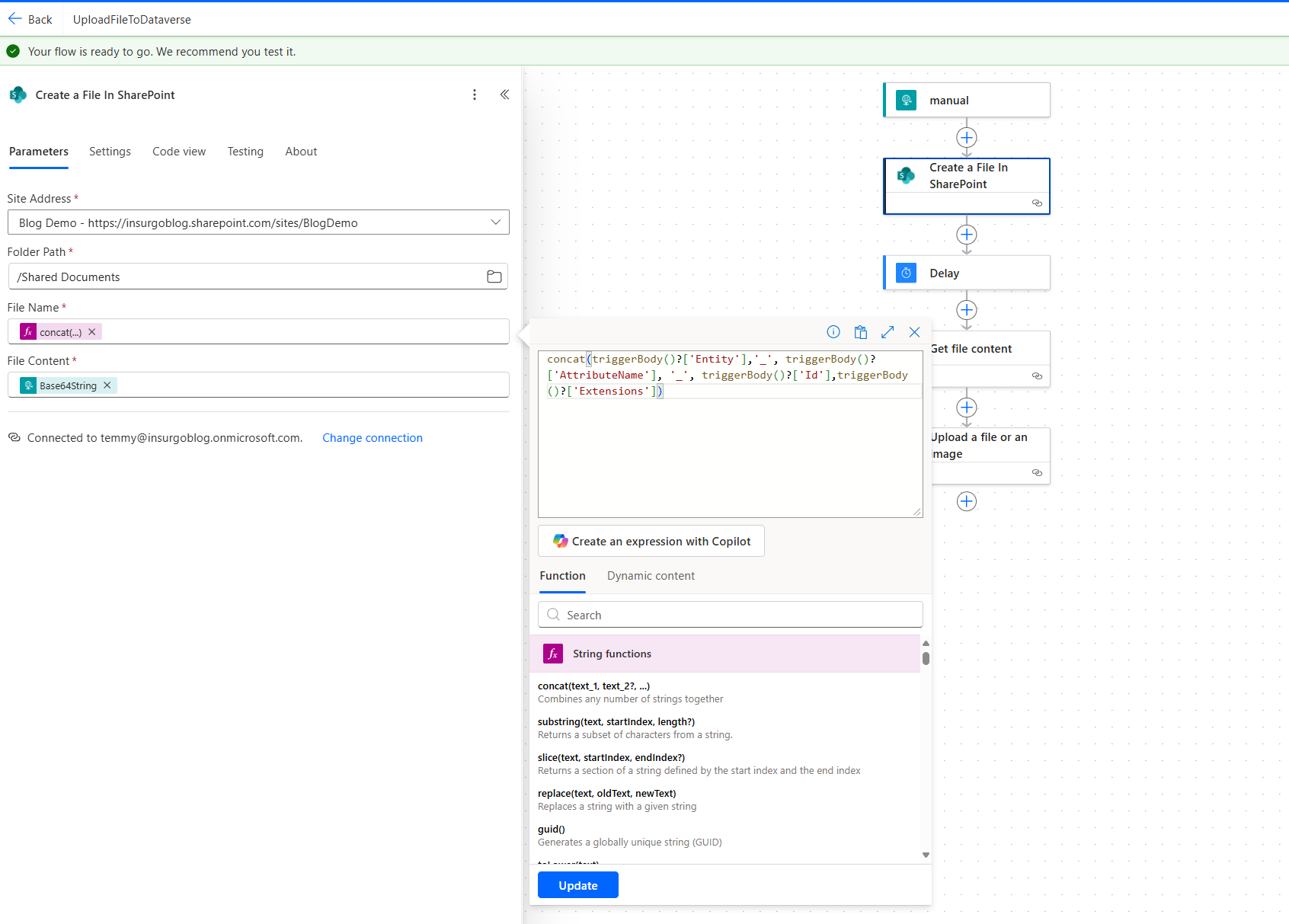Click the manual trigger icon
The image size is (1289, 924).
tap(906, 100)
